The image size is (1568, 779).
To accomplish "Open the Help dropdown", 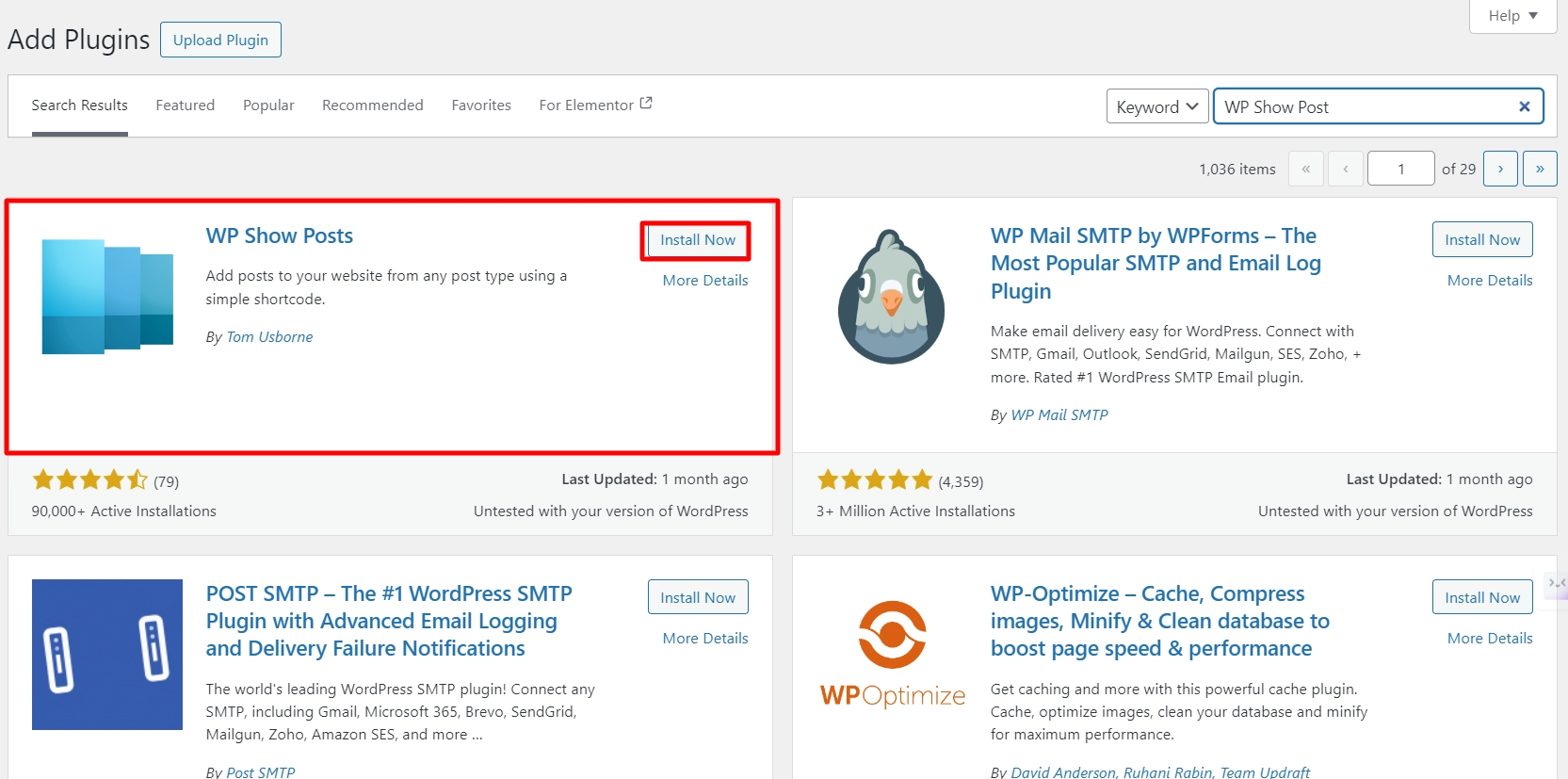I will coord(1513,15).
